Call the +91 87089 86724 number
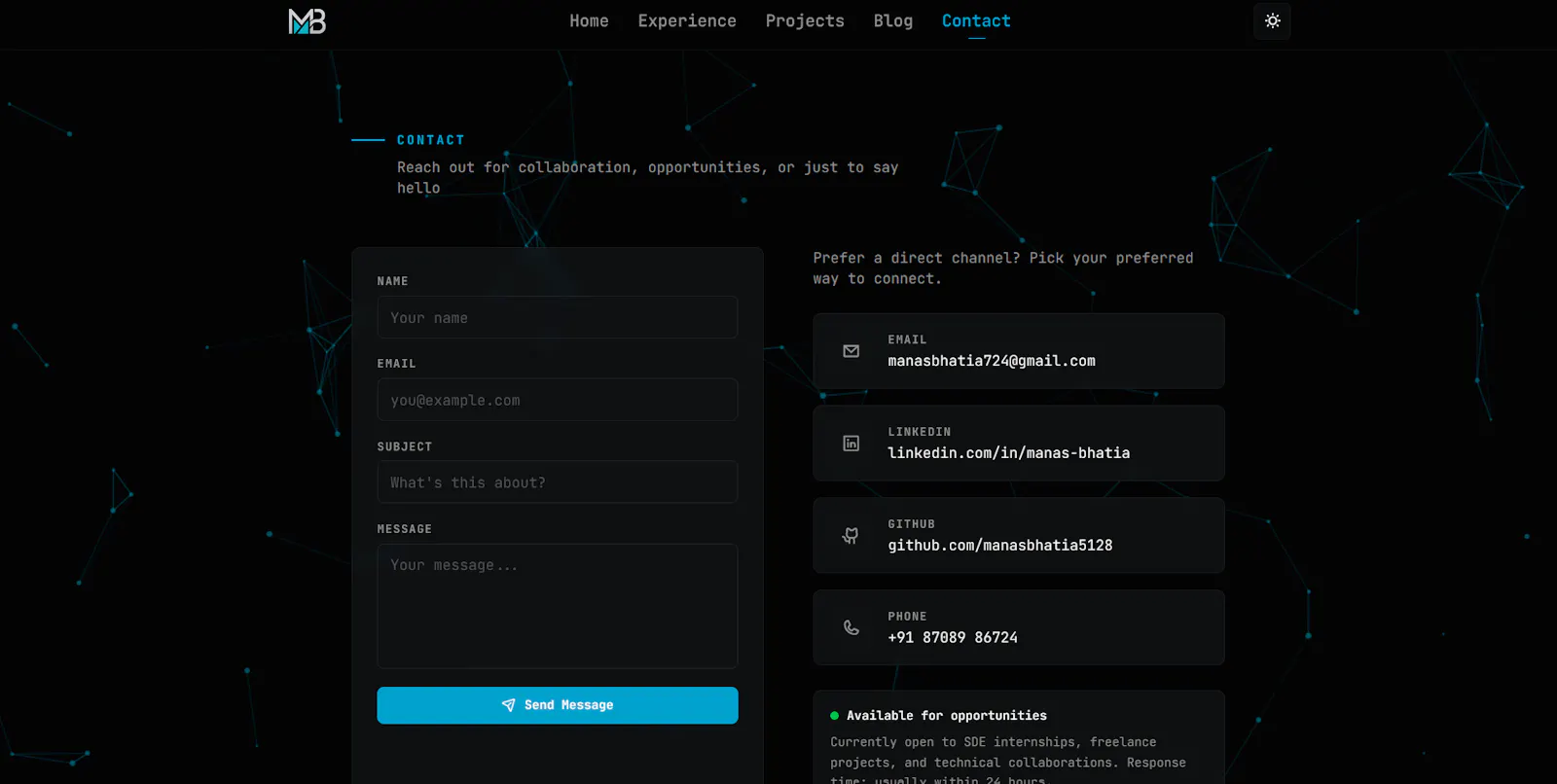 coord(953,638)
